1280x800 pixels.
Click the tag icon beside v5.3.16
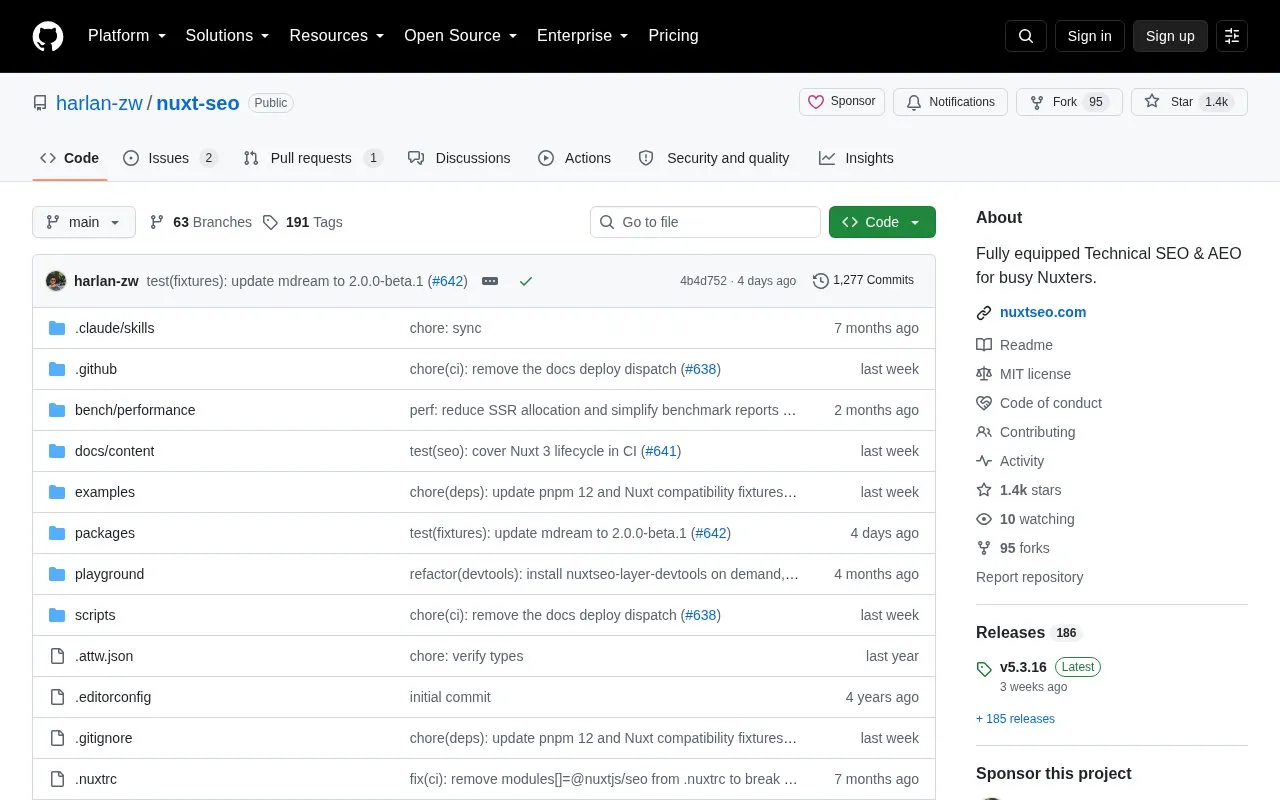984,668
